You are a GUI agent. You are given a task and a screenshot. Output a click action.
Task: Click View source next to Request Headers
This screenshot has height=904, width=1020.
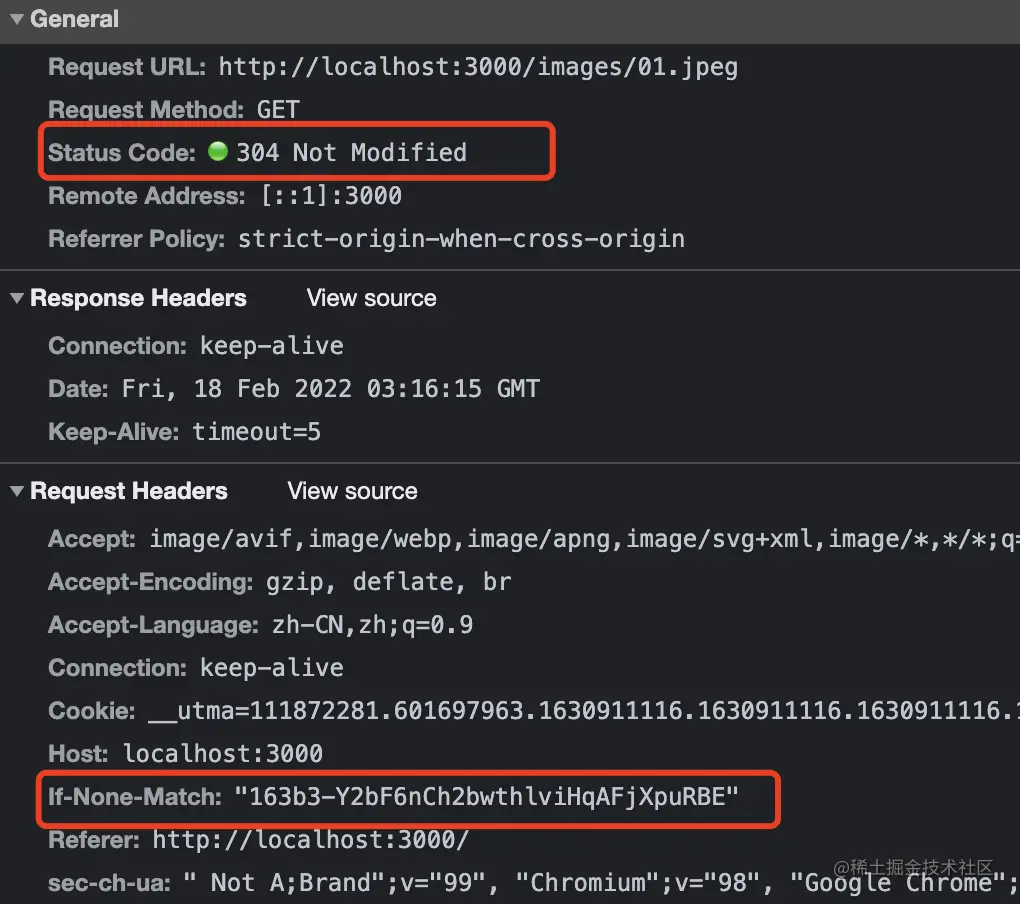point(353,491)
